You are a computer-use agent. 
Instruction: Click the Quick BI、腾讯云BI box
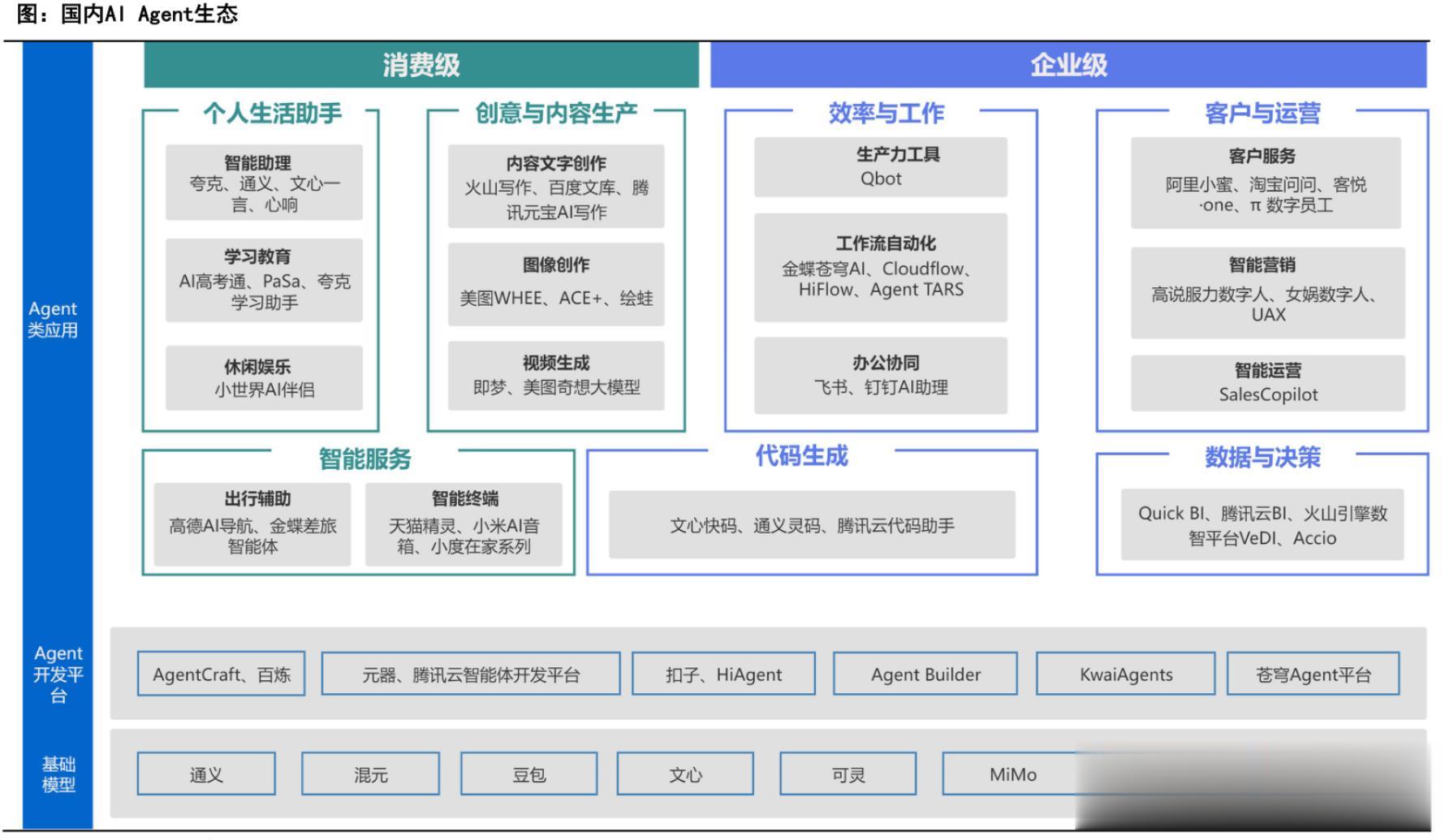(1262, 524)
